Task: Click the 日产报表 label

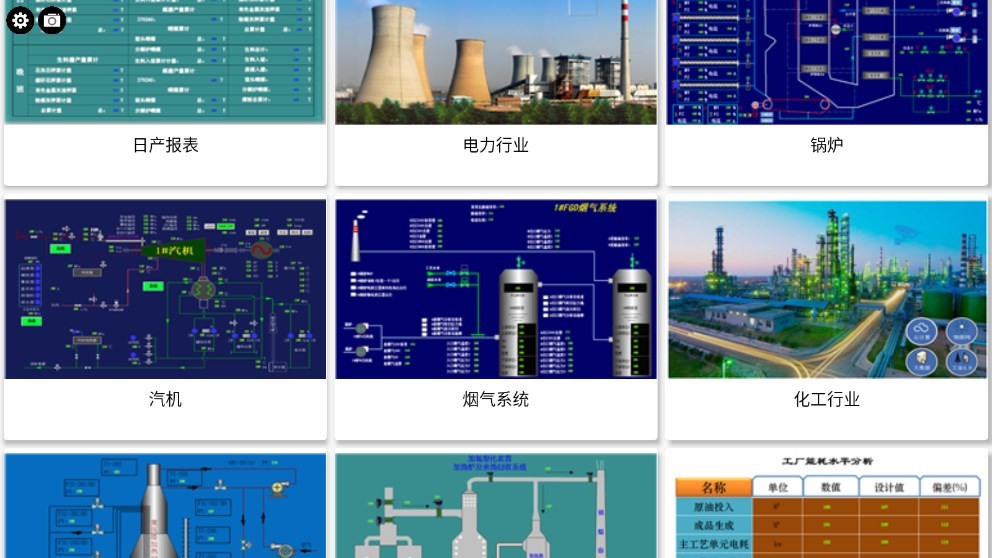Action: [x=165, y=145]
